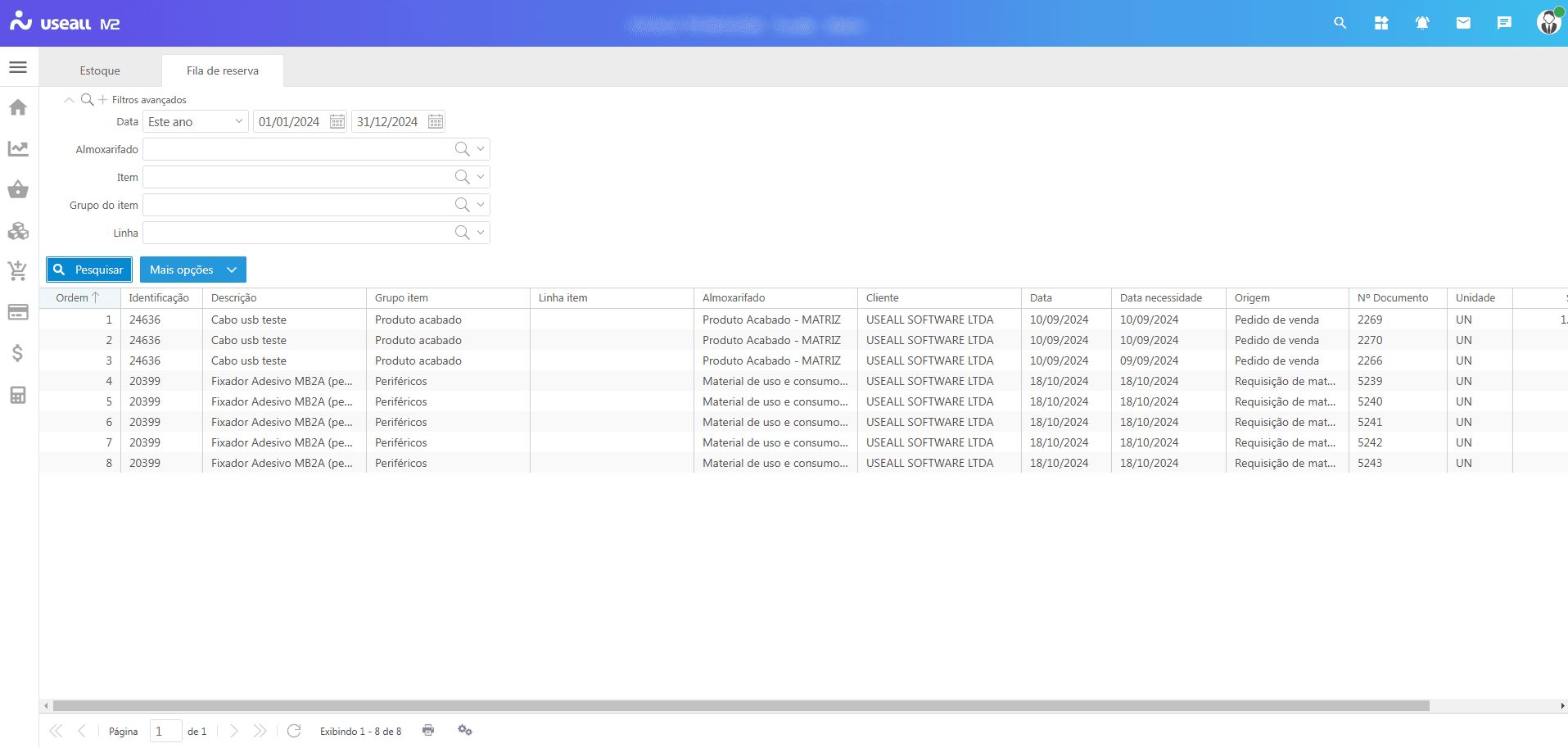Go to the Home sidebar icon
1568x748 pixels.
click(x=18, y=107)
